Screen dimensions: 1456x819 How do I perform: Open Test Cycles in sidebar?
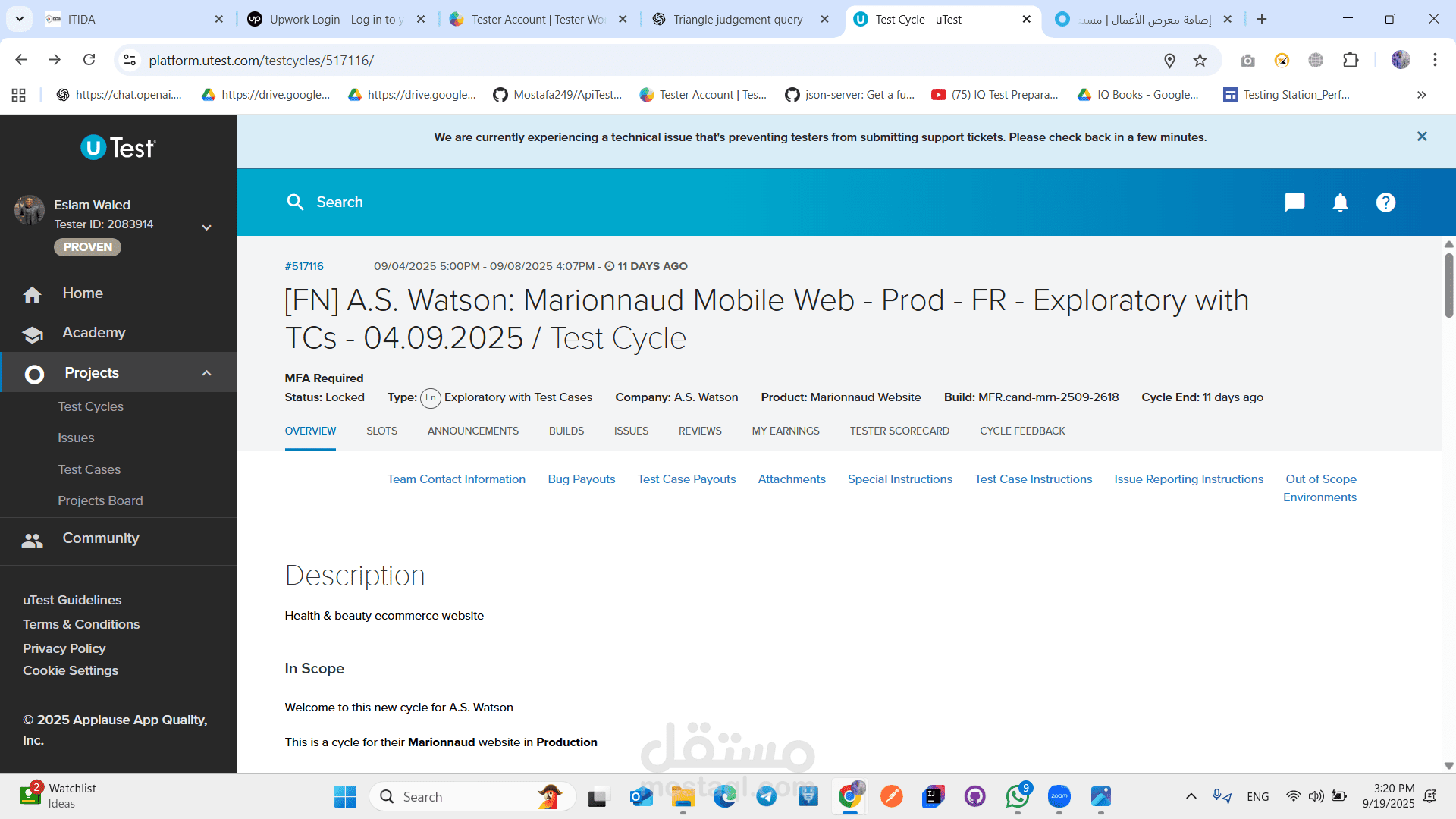click(x=90, y=406)
